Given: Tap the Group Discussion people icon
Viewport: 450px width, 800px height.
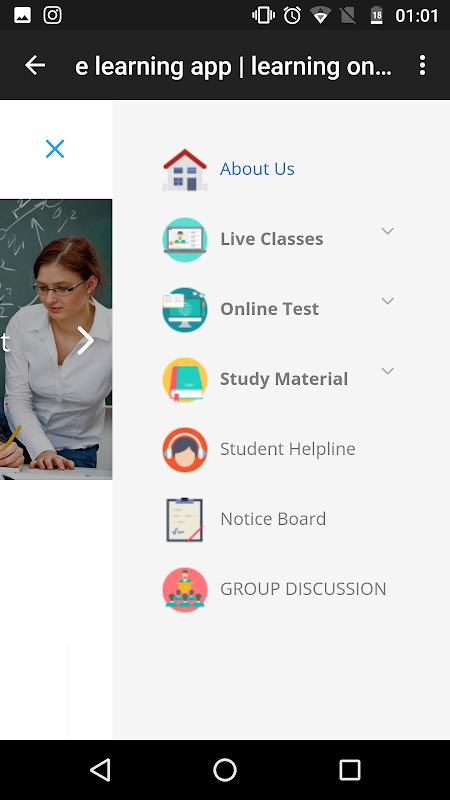Looking at the screenshot, I should (185, 589).
